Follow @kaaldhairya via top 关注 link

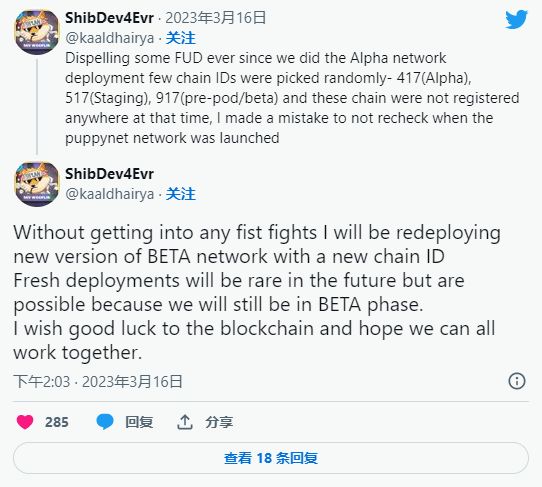tap(180, 38)
